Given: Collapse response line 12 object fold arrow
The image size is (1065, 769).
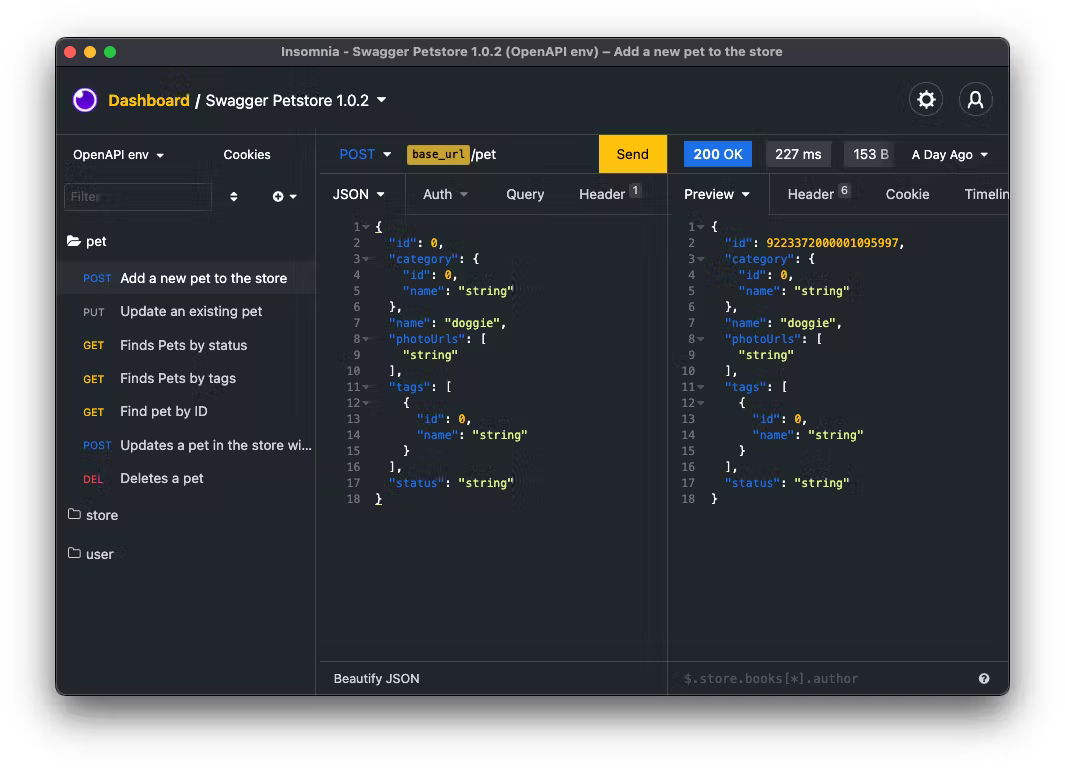Looking at the screenshot, I should pyautogui.click(x=701, y=403).
